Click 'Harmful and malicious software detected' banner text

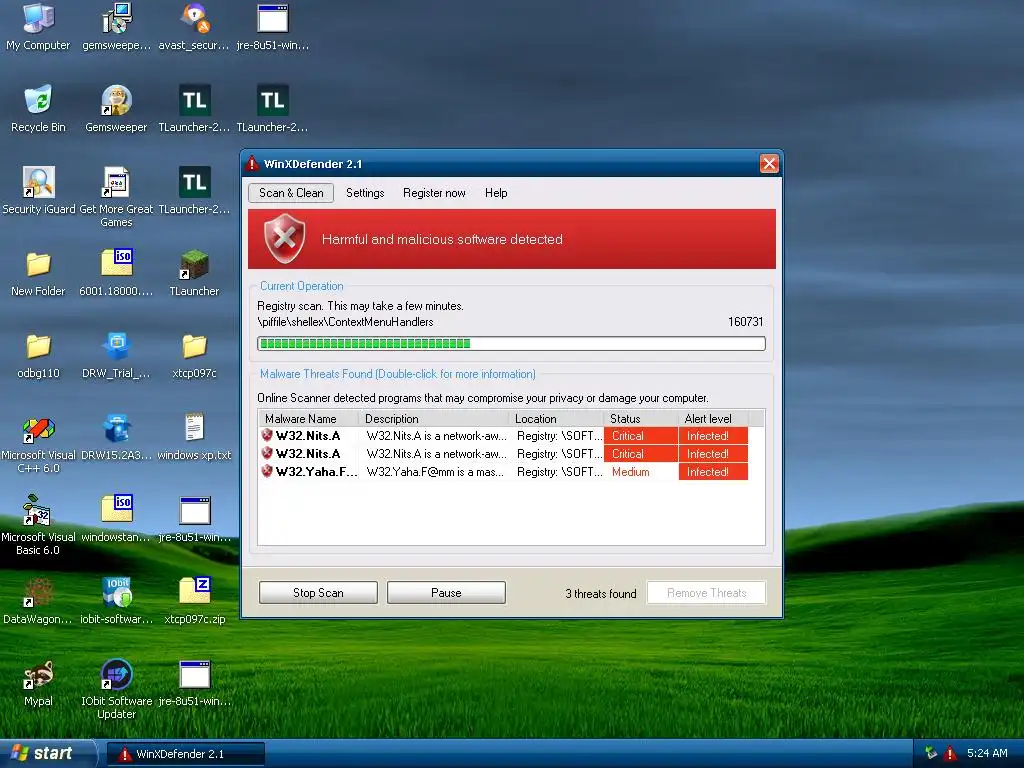pos(442,240)
